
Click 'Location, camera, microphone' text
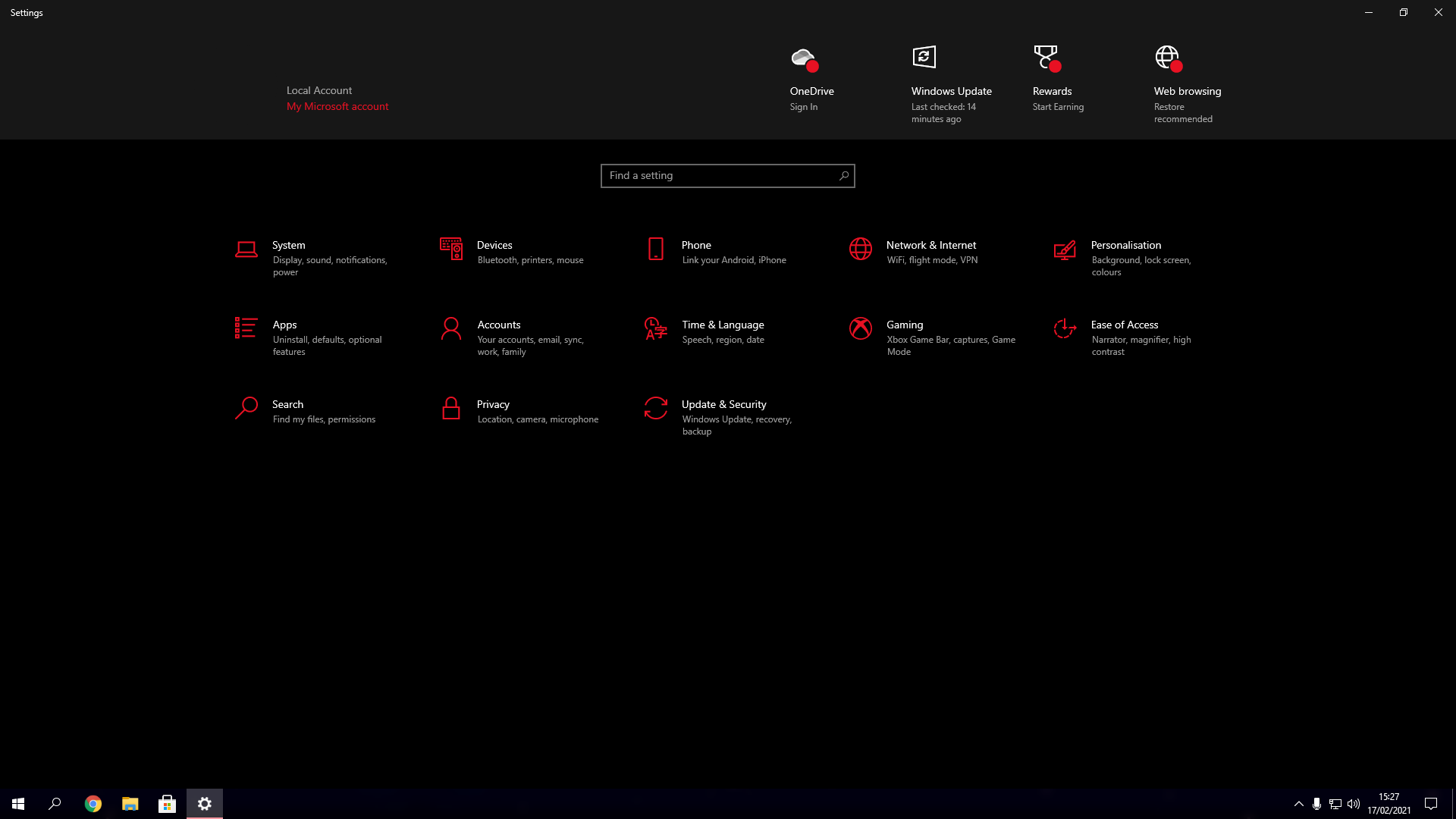pos(538,419)
